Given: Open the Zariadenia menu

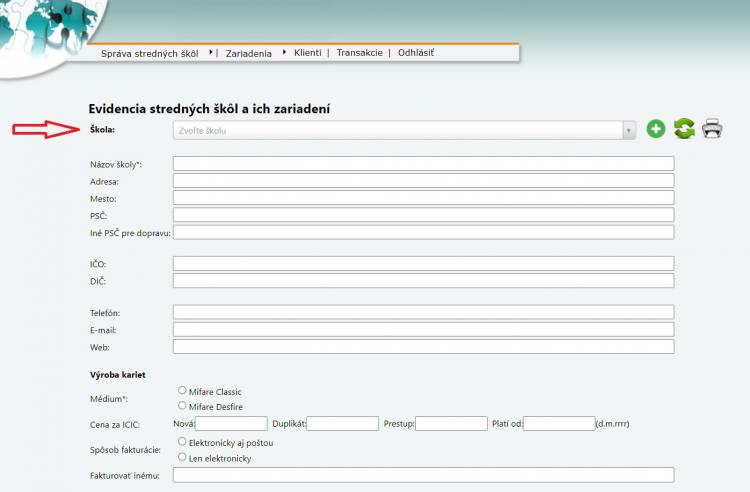Looking at the screenshot, I should point(249,53).
